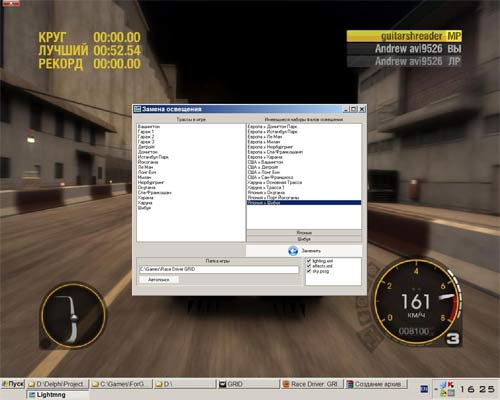
Task: Click the Япония label below lighting sets
Action: (x=304, y=233)
